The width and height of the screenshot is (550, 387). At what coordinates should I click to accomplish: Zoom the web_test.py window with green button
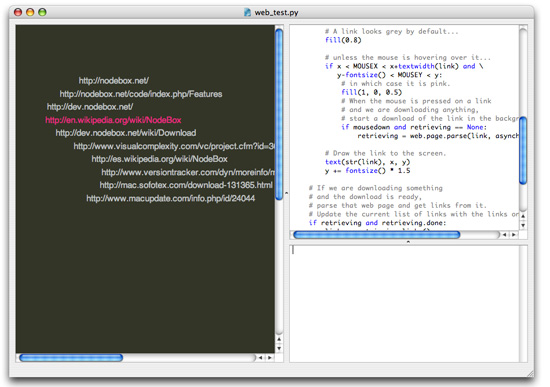(x=42, y=12)
